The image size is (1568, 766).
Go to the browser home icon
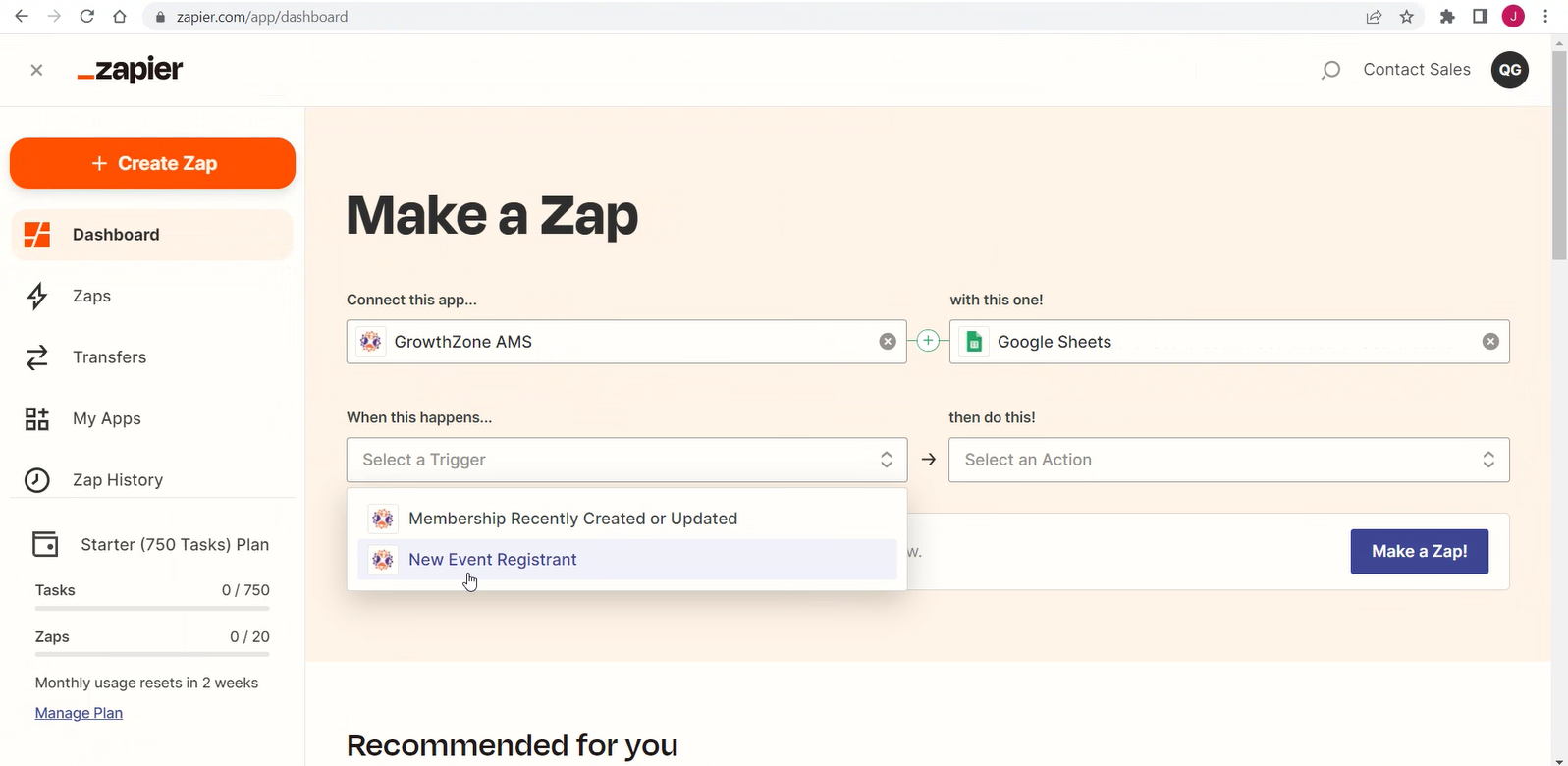pyautogui.click(x=120, y=17)
